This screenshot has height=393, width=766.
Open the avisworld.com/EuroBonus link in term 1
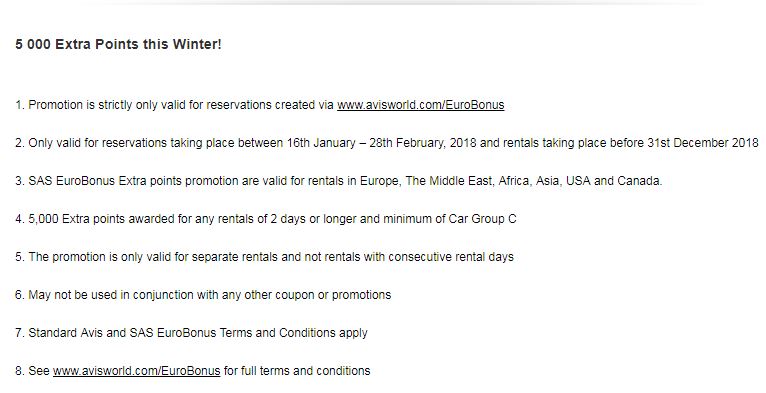point(421,105)
